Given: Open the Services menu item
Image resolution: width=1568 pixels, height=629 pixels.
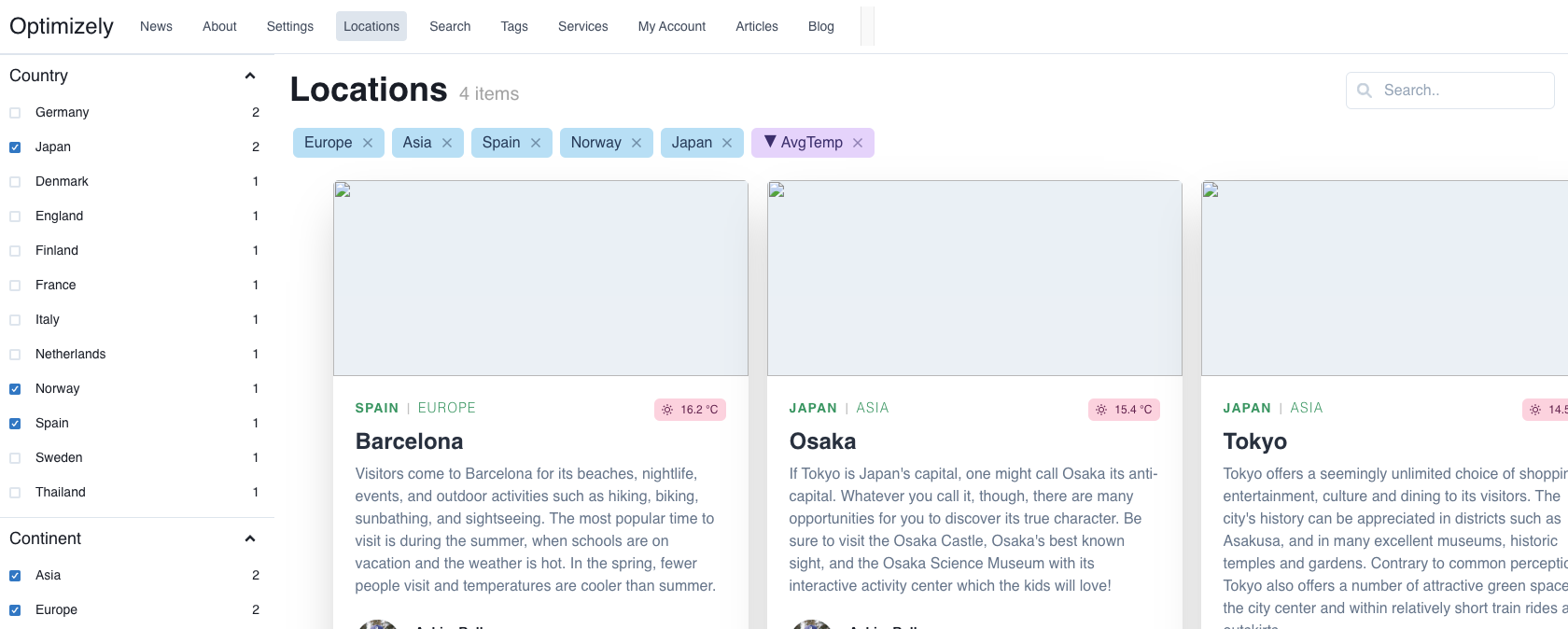Looking at the screenshot, I should coord(582,26).
